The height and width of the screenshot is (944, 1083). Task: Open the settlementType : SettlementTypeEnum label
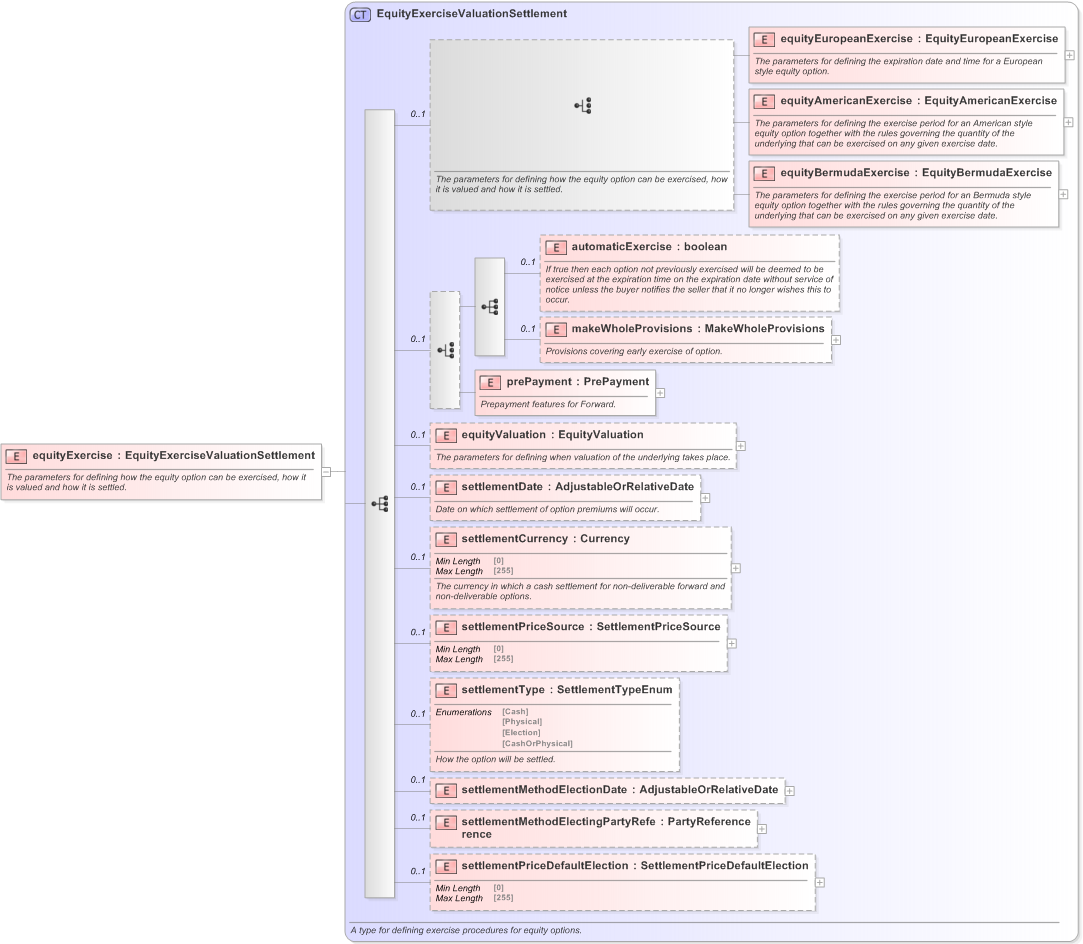tap(567, 689)
